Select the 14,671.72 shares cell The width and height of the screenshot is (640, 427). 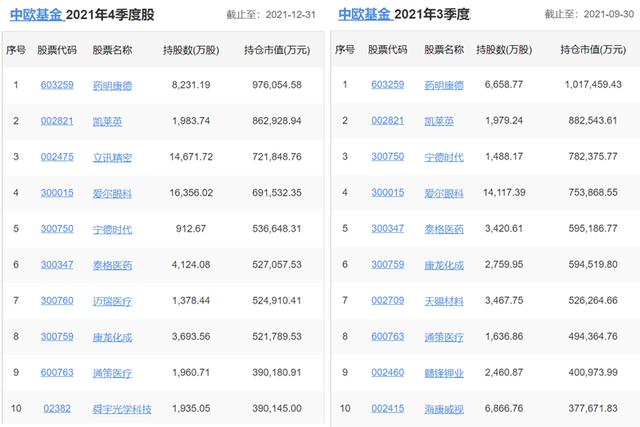[x=191, y=157]
